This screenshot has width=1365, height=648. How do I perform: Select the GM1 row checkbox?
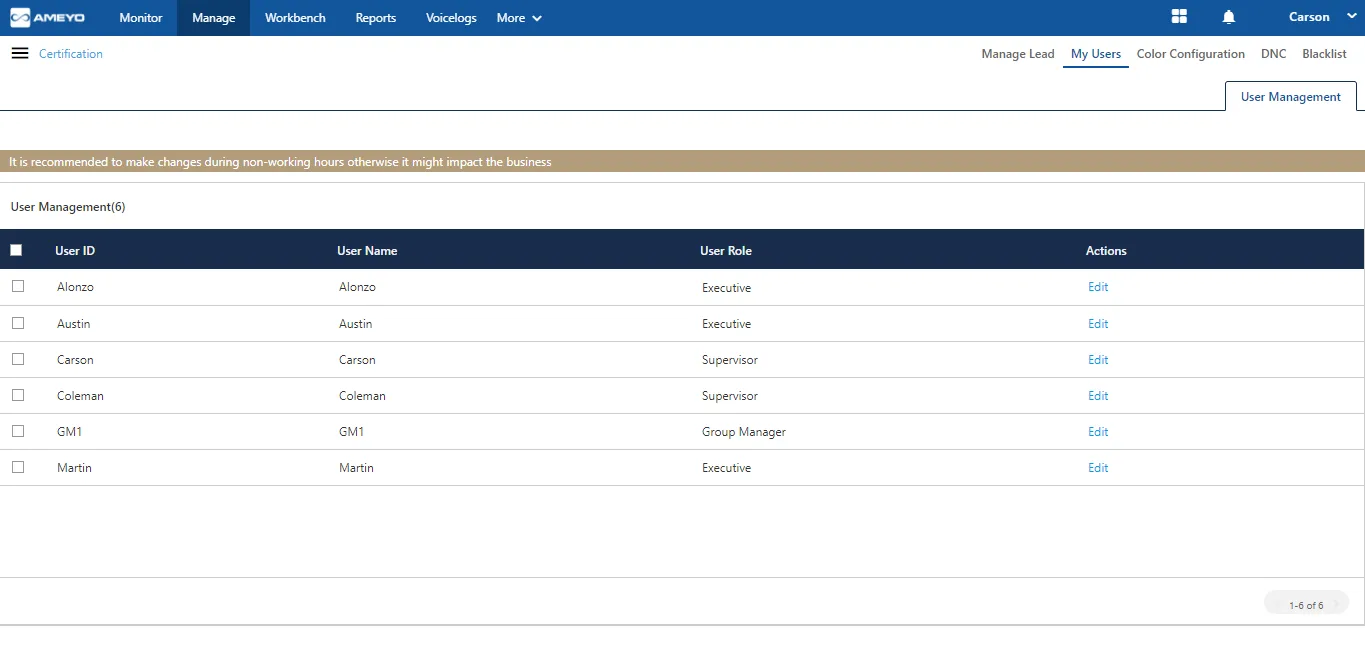pyautogui.click(x=18, y=431)
